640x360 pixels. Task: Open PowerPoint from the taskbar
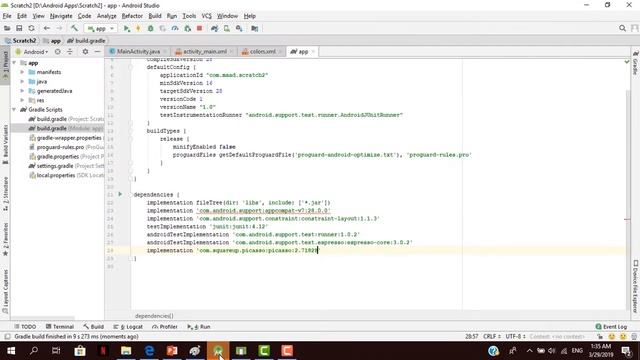[x=172, y=351]
